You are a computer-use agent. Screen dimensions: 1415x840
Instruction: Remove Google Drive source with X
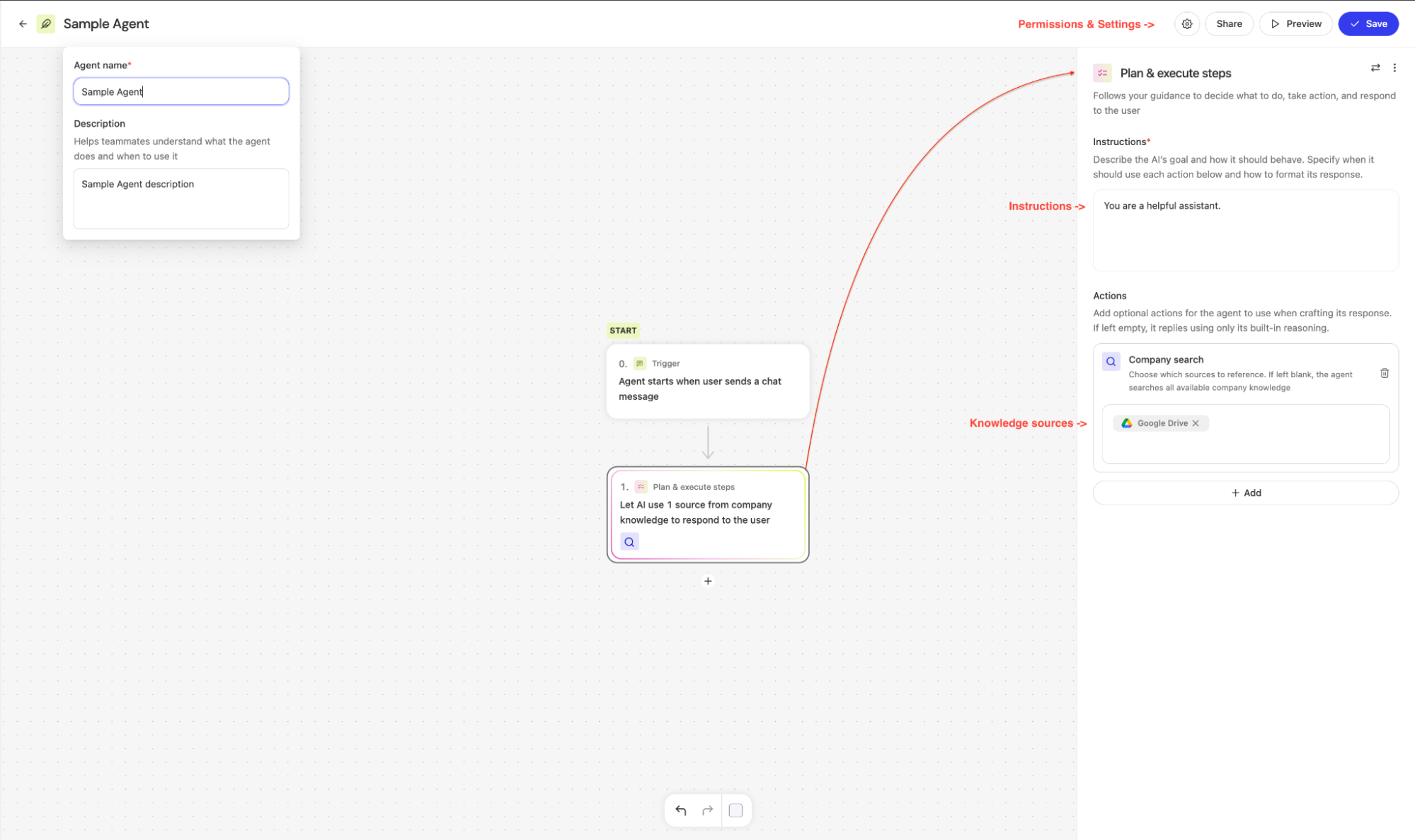(1196, 423)
